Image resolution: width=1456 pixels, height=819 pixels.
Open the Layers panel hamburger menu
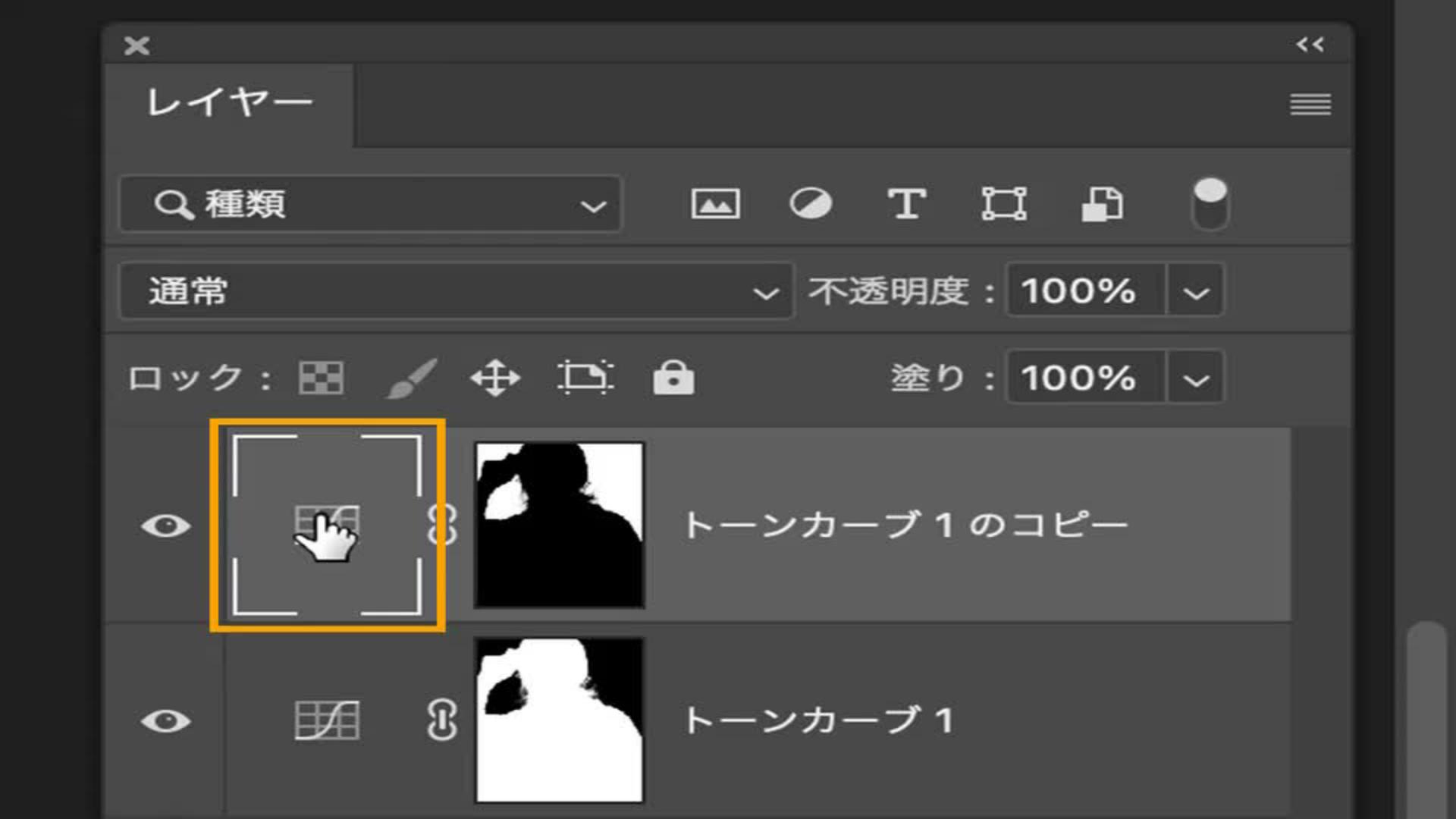tap(1310, 104)
